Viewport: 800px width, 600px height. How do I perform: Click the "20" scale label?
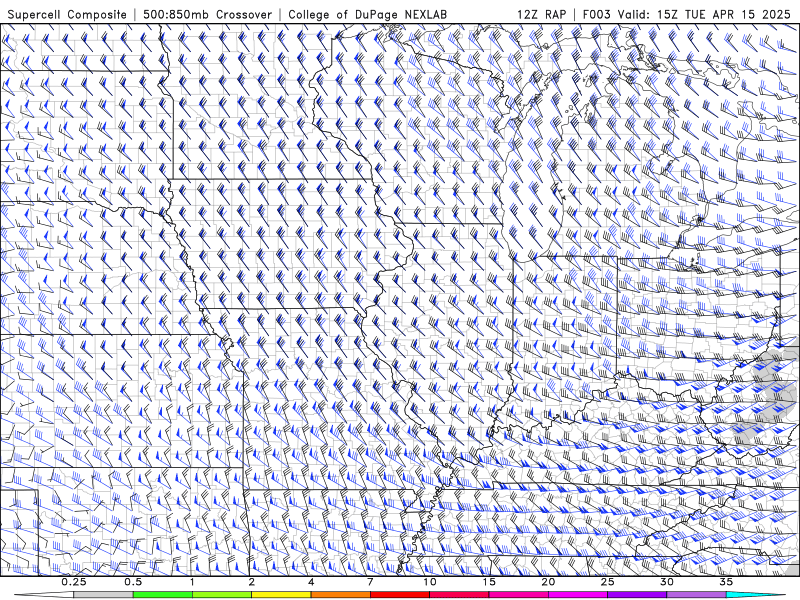(x=548, y=582)
